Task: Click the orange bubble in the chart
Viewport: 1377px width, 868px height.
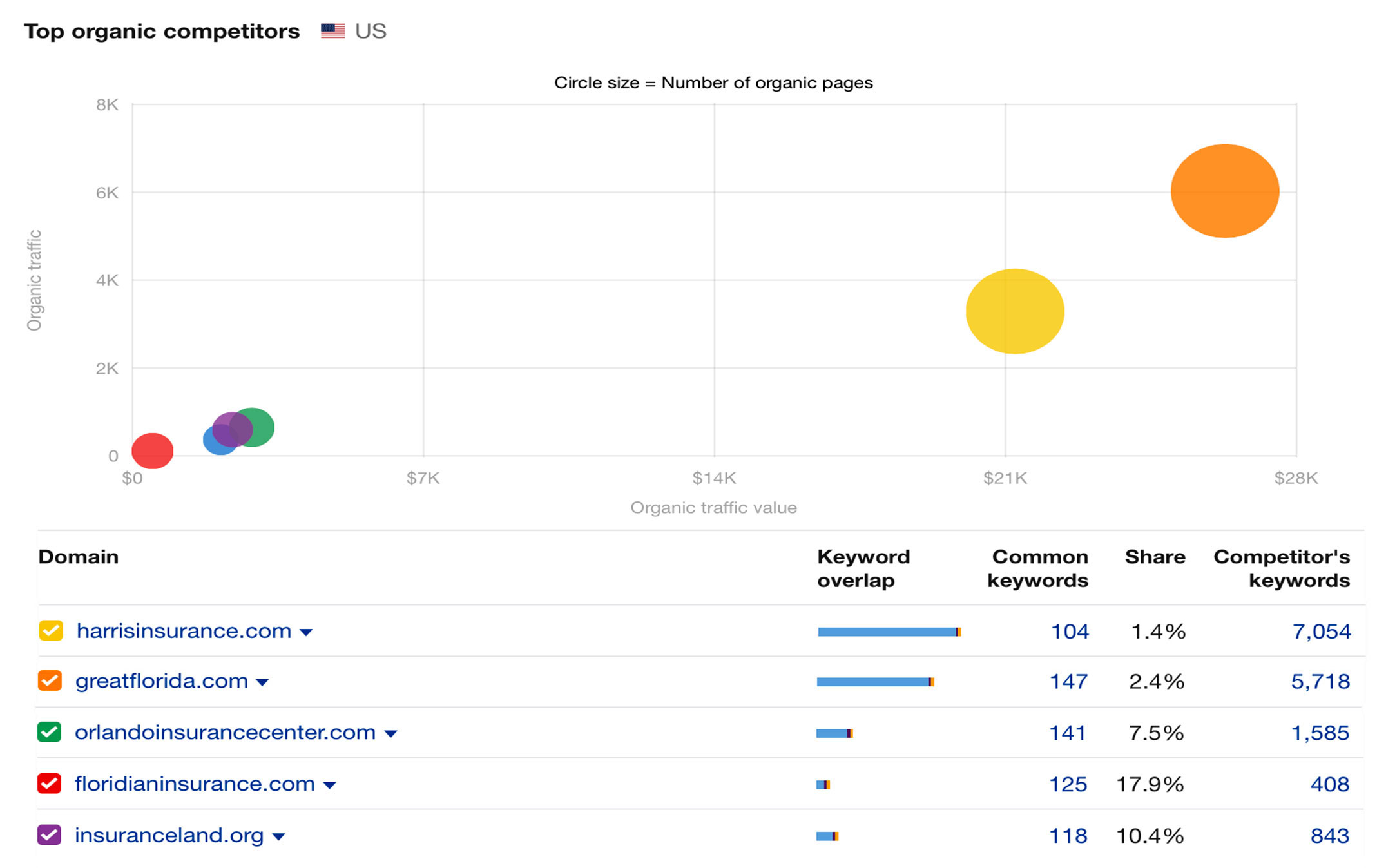Action: tap(1224, 191)
